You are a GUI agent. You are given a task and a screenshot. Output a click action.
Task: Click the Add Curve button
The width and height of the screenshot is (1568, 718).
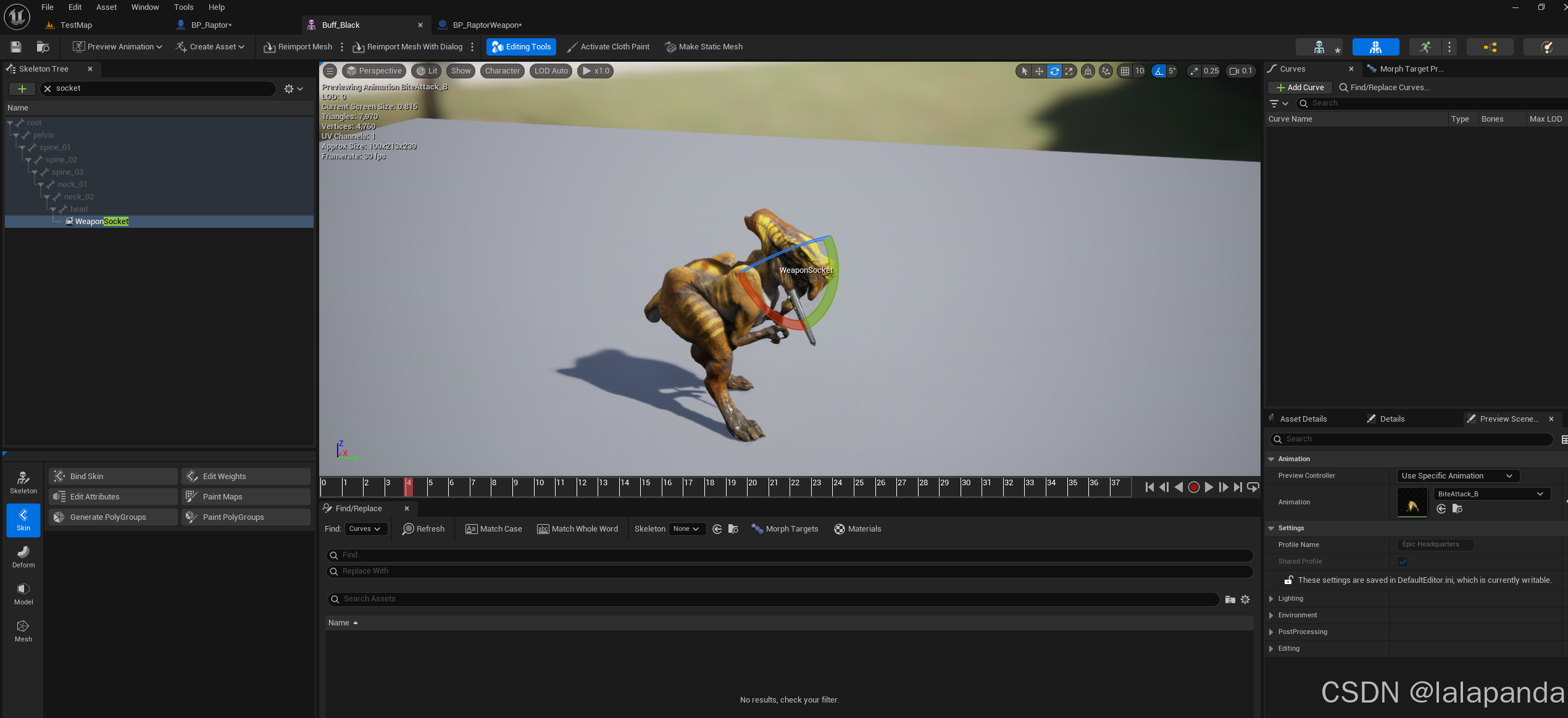[x=1300, y=88]
